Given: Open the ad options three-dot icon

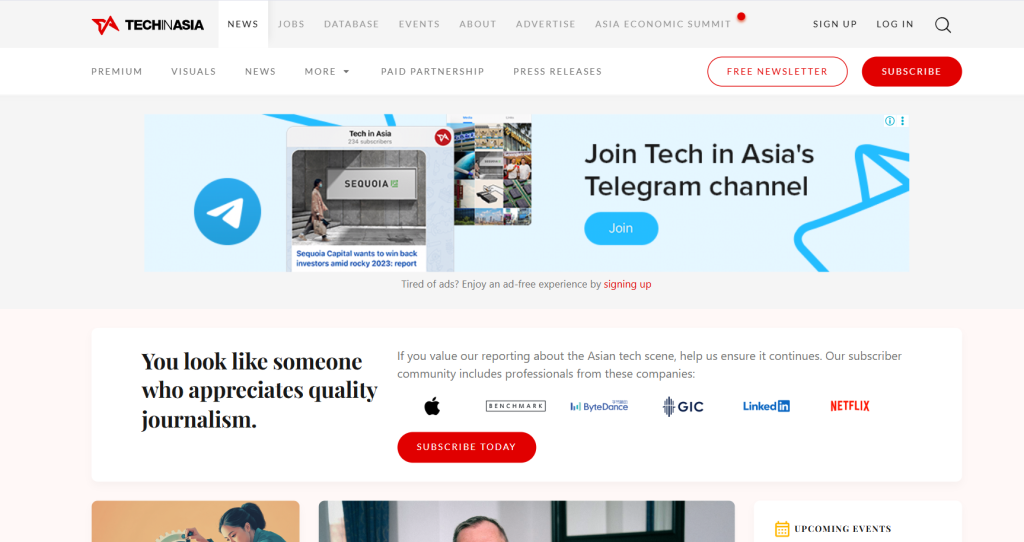Looking at the screenshot, I should tap(903, 121).
